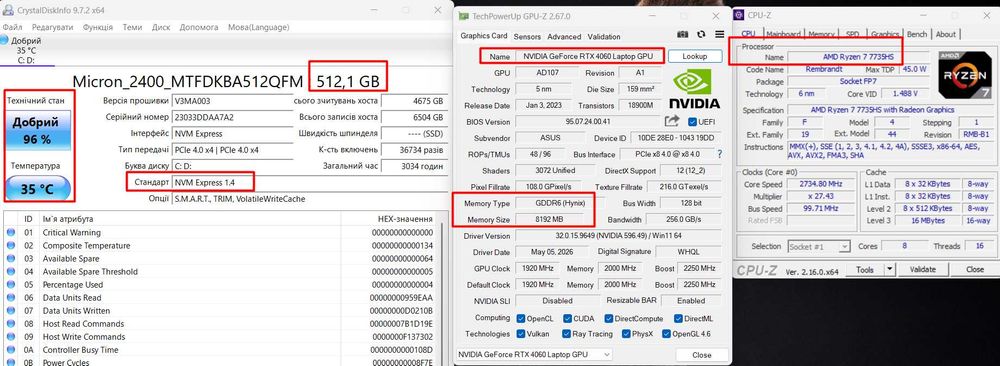This screenshot has width=1000, height=366.
Task: Toggle the UEFI checkbox
Action: point(693,121)
